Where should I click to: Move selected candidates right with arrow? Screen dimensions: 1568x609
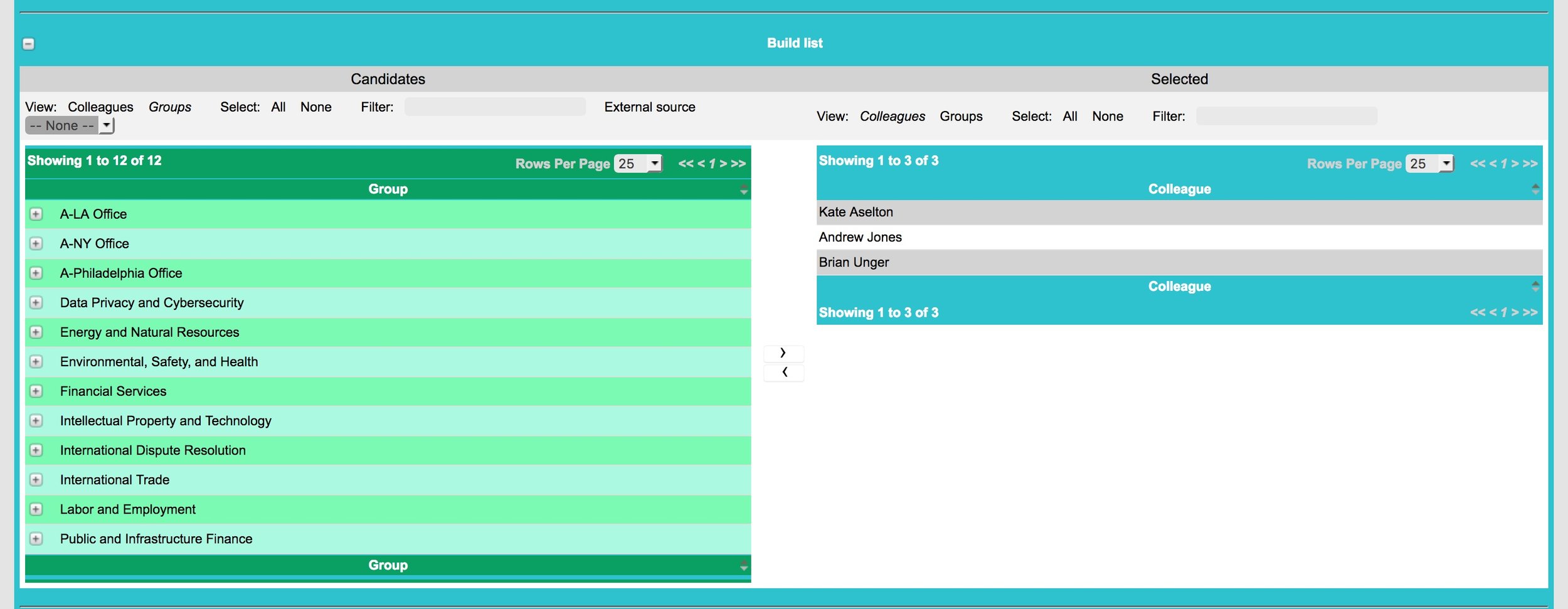click(783, 353)
